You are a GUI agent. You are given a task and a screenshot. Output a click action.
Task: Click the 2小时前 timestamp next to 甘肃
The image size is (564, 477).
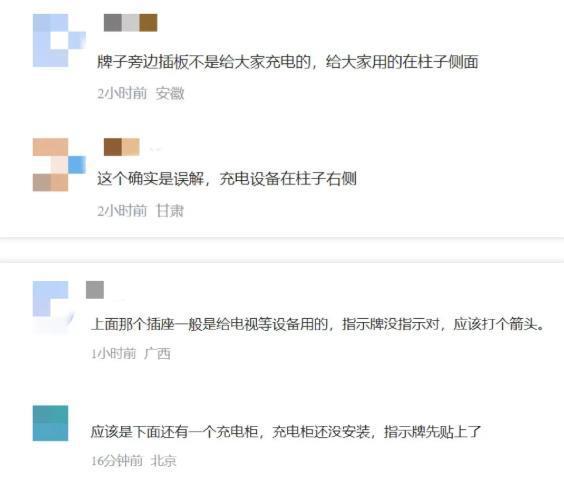tap(122, 211)
